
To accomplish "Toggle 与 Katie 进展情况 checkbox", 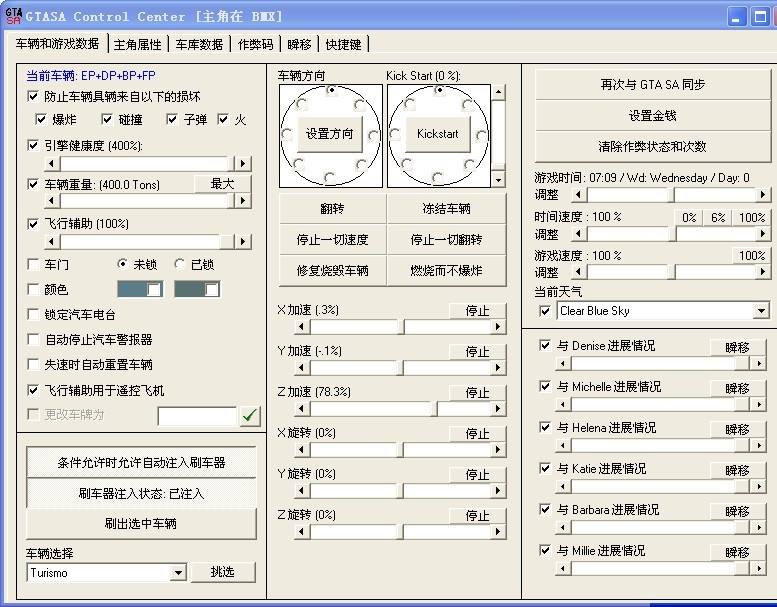I will coord(545,468).
